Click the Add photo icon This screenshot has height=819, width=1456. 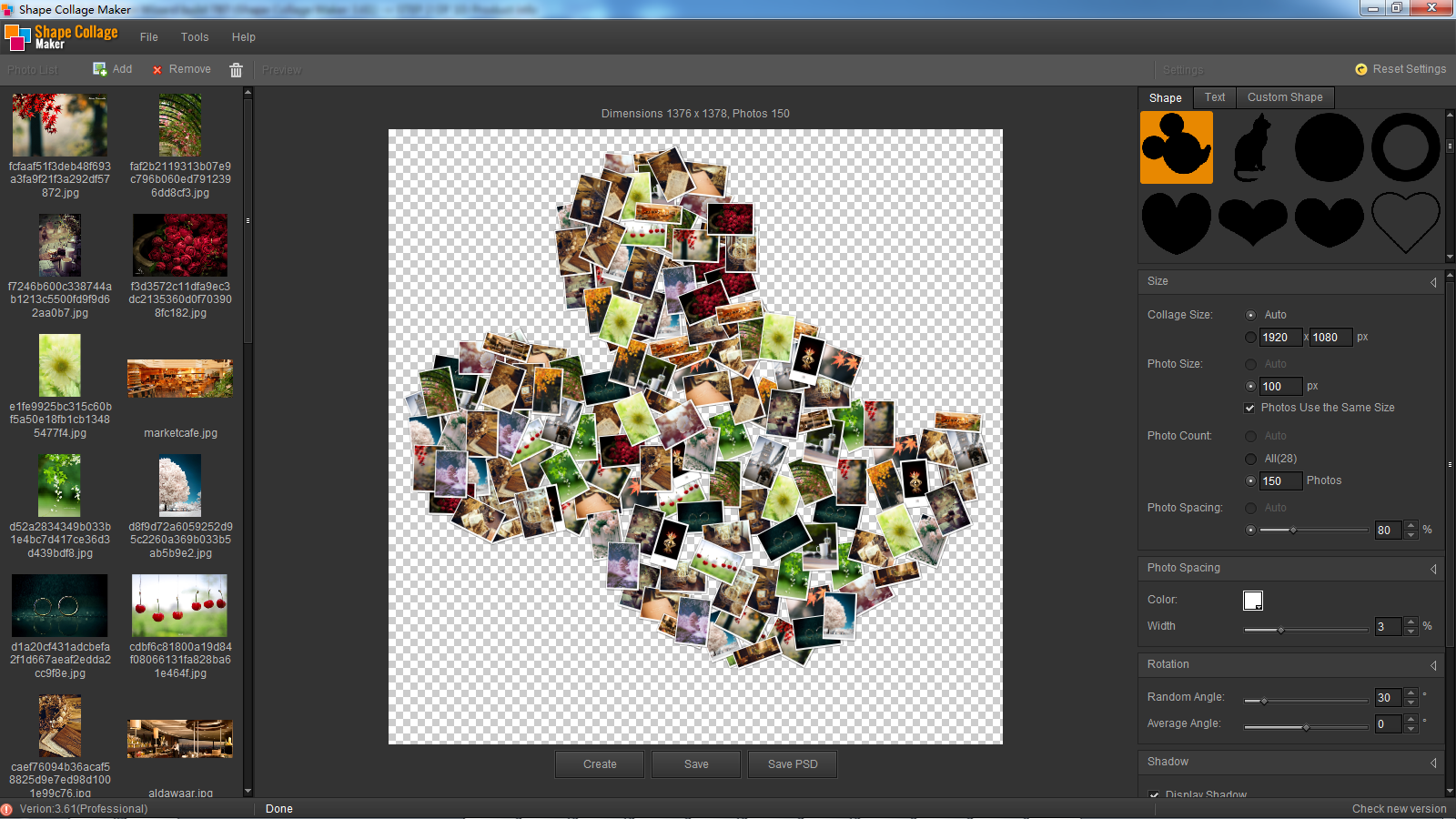pos(100,69)
